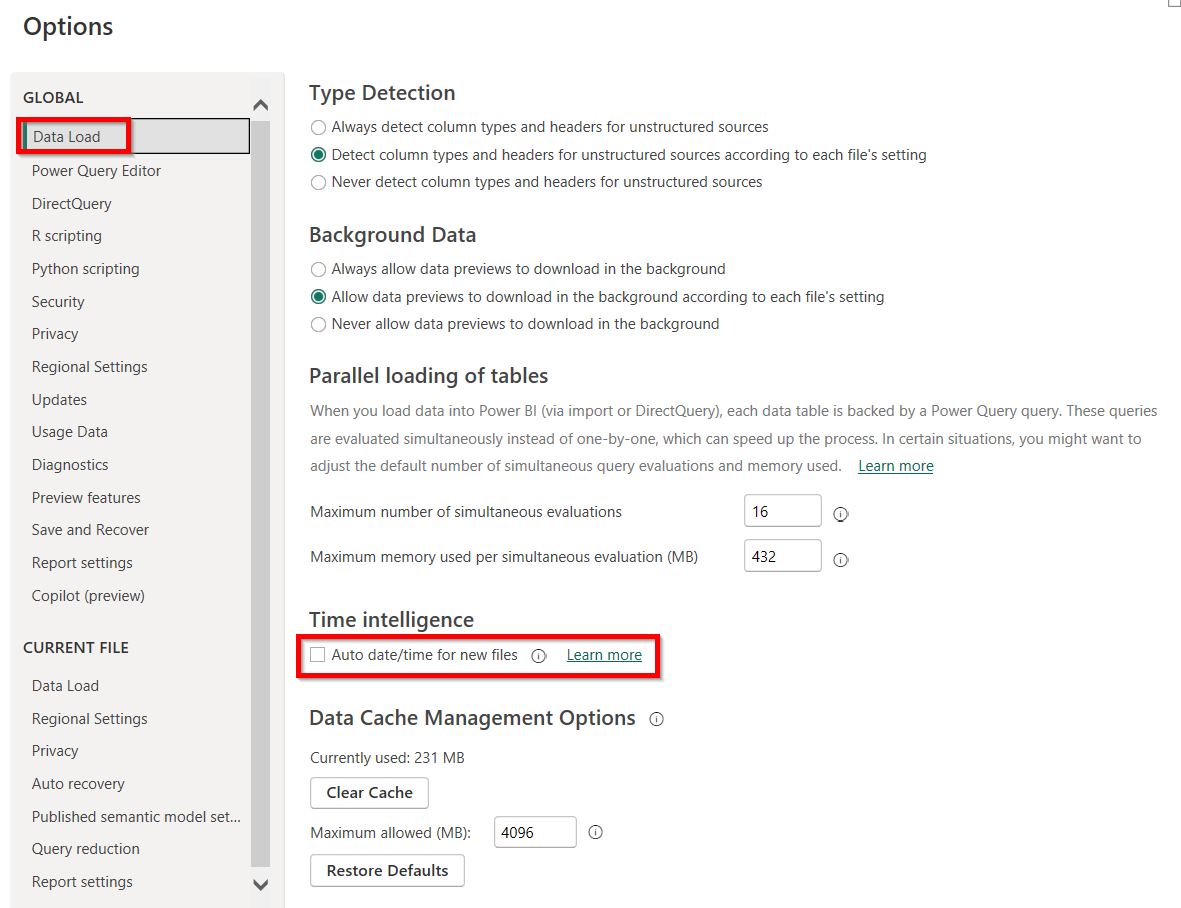This screenshot has width=1181, height=908.
Task: Select Always allow data previews option
Action: [x=319, y=269]
